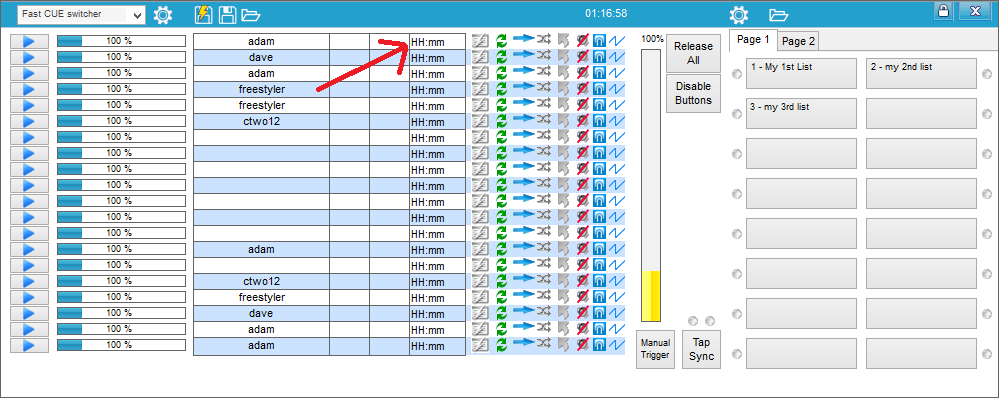Image resolution: width=999 pixels, height=398 pixels.
Task: Select the lower dave name cell
Action: (x=261, y=314)
